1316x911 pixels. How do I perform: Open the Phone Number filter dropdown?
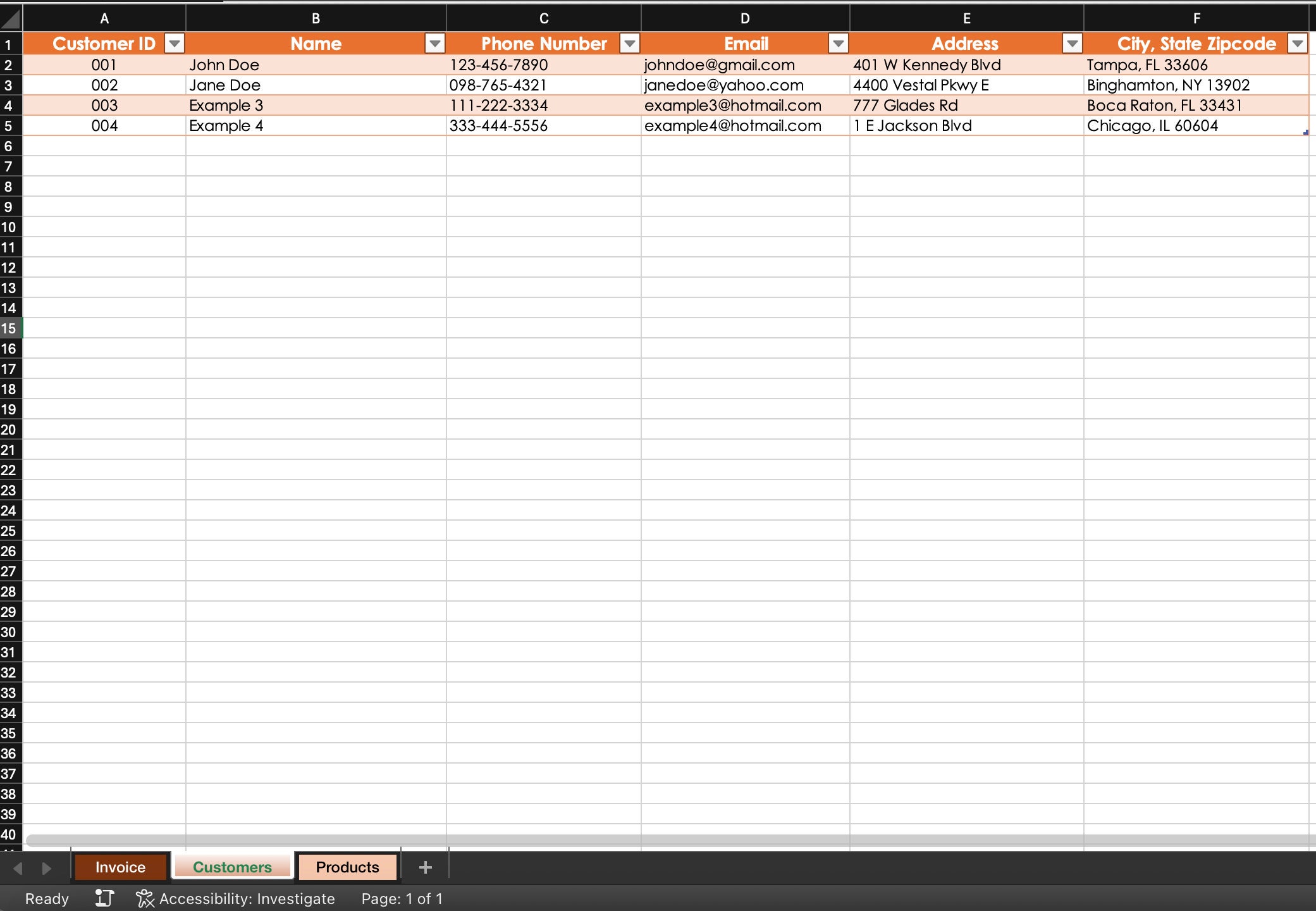coord(630,43)
